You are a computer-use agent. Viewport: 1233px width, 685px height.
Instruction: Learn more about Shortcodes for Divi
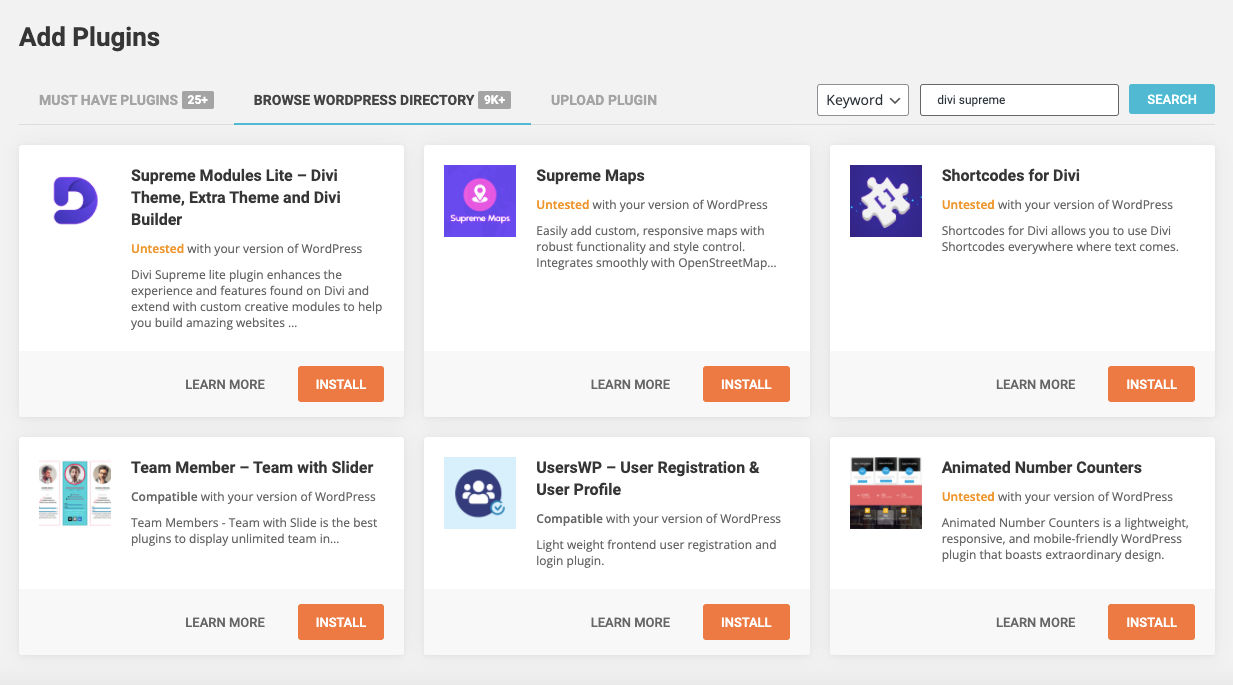point(1035,383)
